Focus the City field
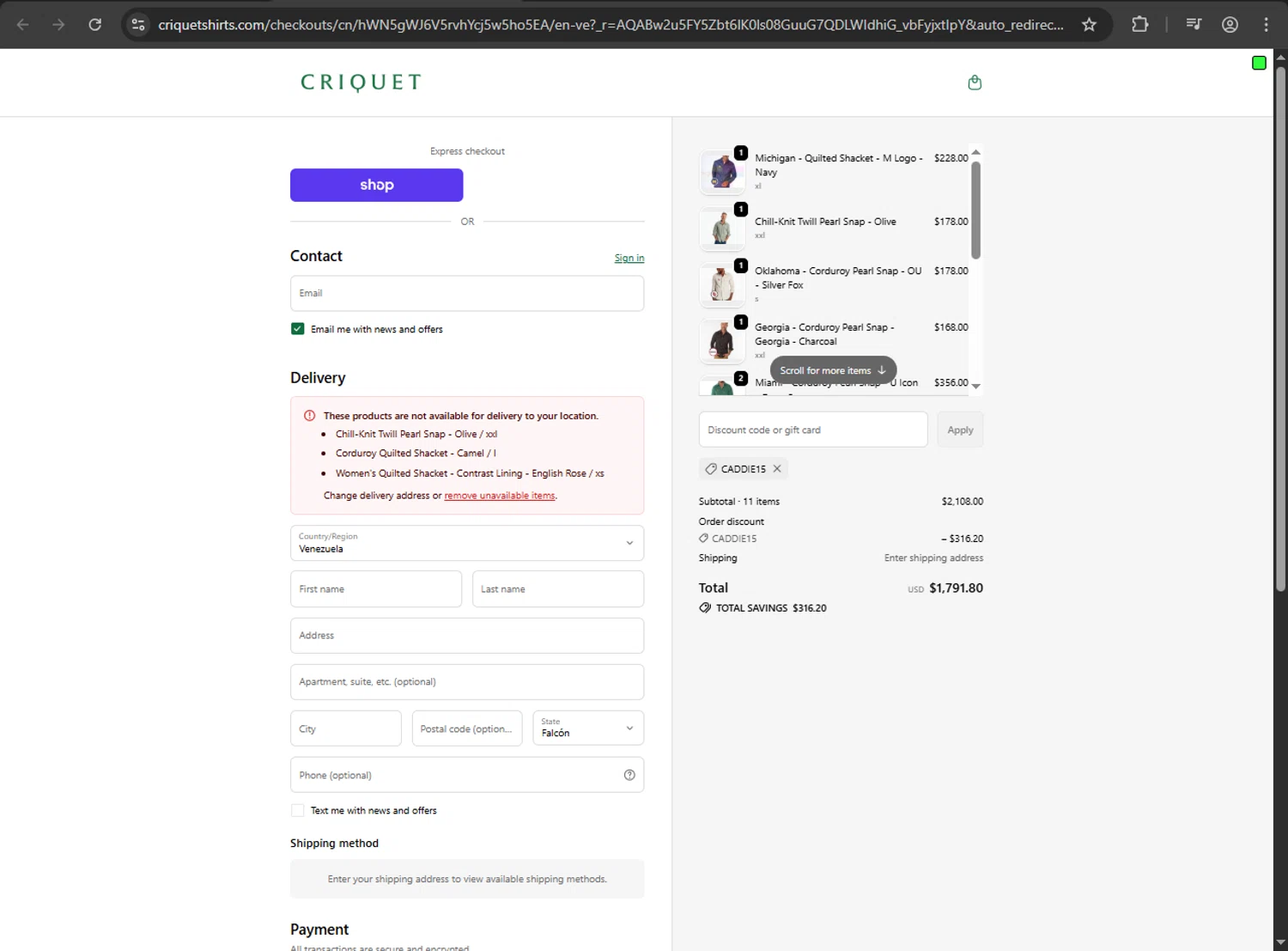Screen dimensions: 1288x951 [x=346, y=728]
